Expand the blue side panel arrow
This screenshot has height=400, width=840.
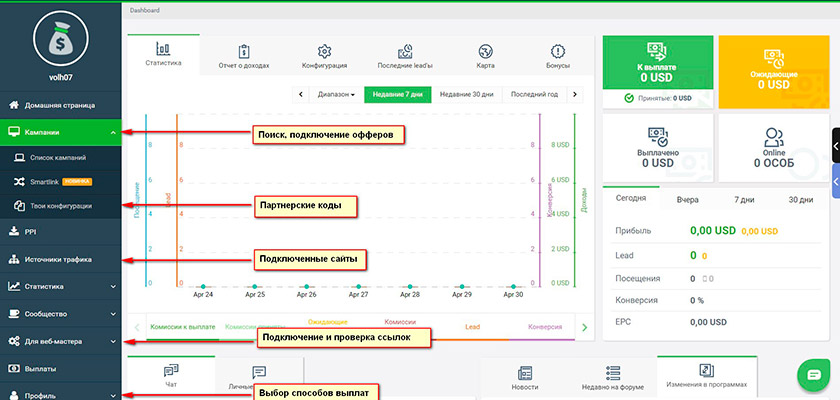pos(836,182)
